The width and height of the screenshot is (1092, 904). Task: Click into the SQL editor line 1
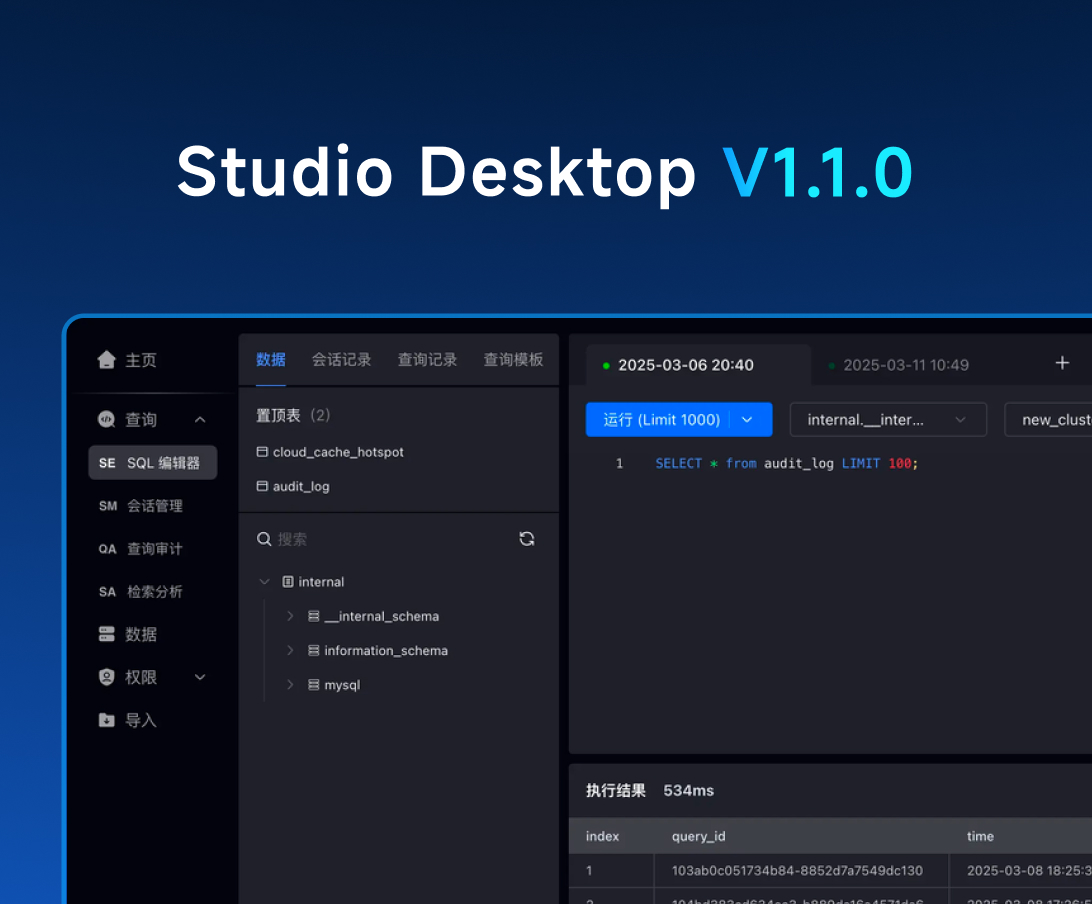786,463
